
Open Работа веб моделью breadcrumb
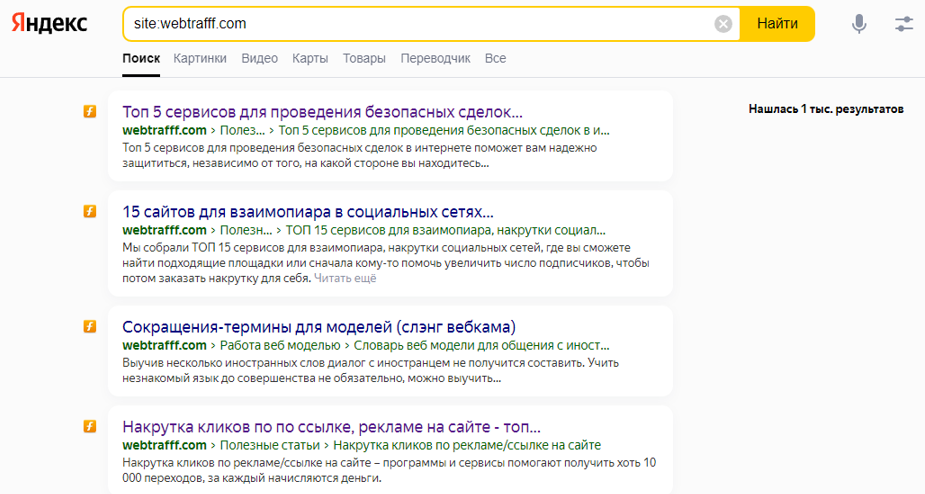tap(280, 345)
